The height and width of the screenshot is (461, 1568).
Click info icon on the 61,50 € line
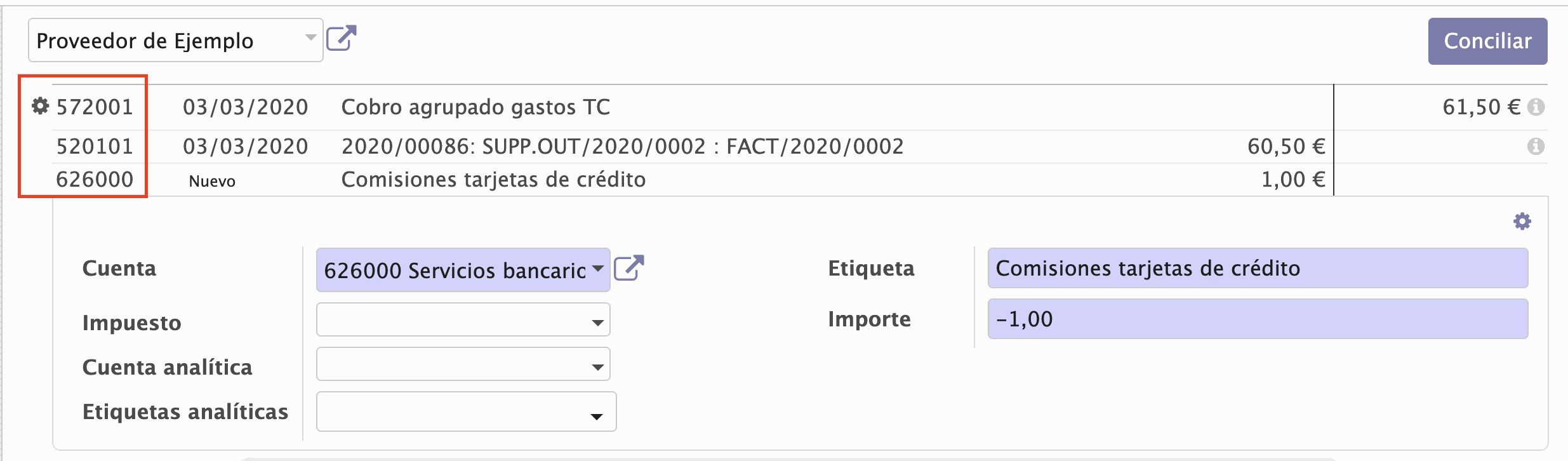pos(1536,107)
